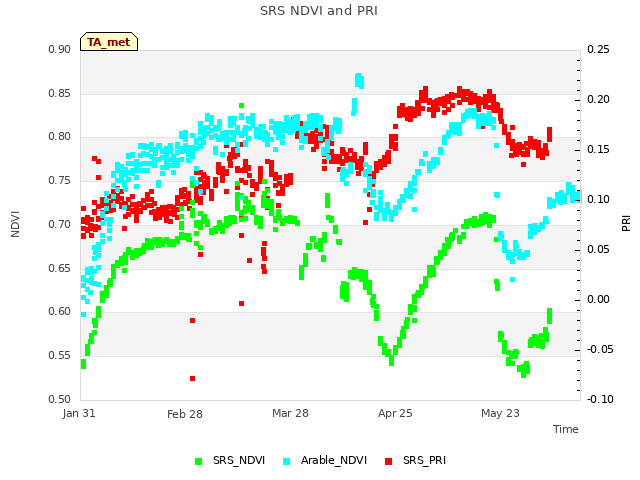This screenshot has width=640, height=480.
Task: Click the 'Apr 25' date tick label
Action: pyautogui.click(x=395, y=413)
